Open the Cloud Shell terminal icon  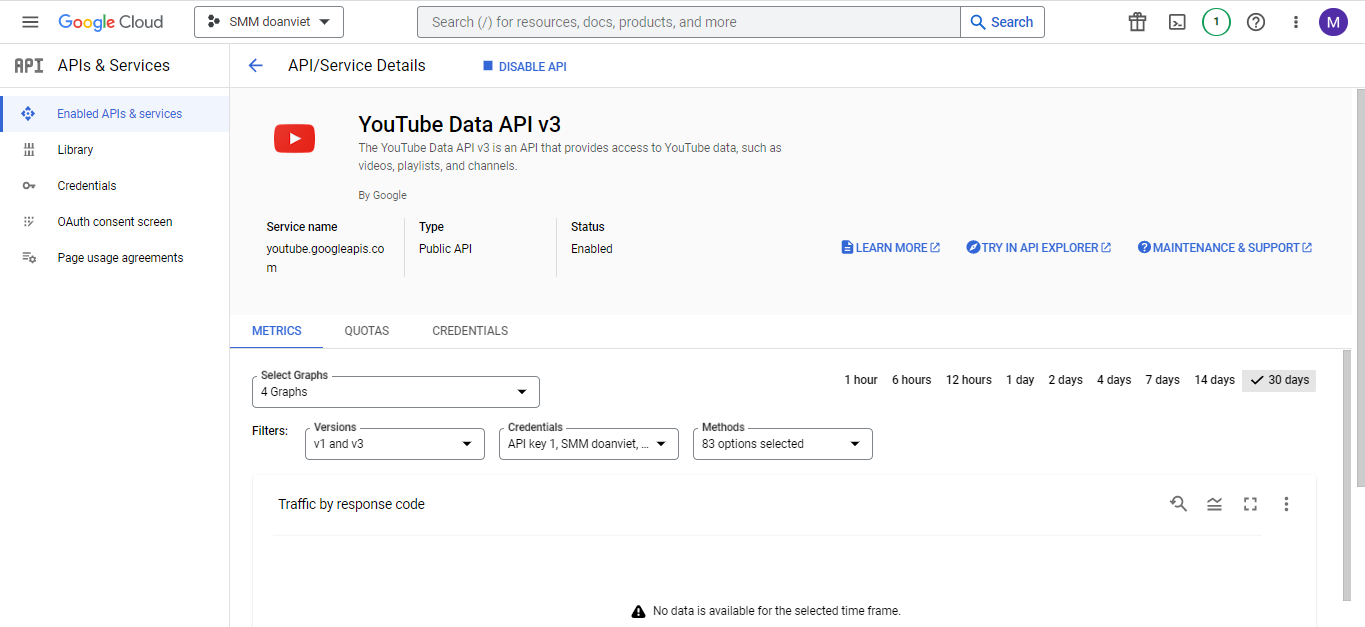pos(1177,21)
